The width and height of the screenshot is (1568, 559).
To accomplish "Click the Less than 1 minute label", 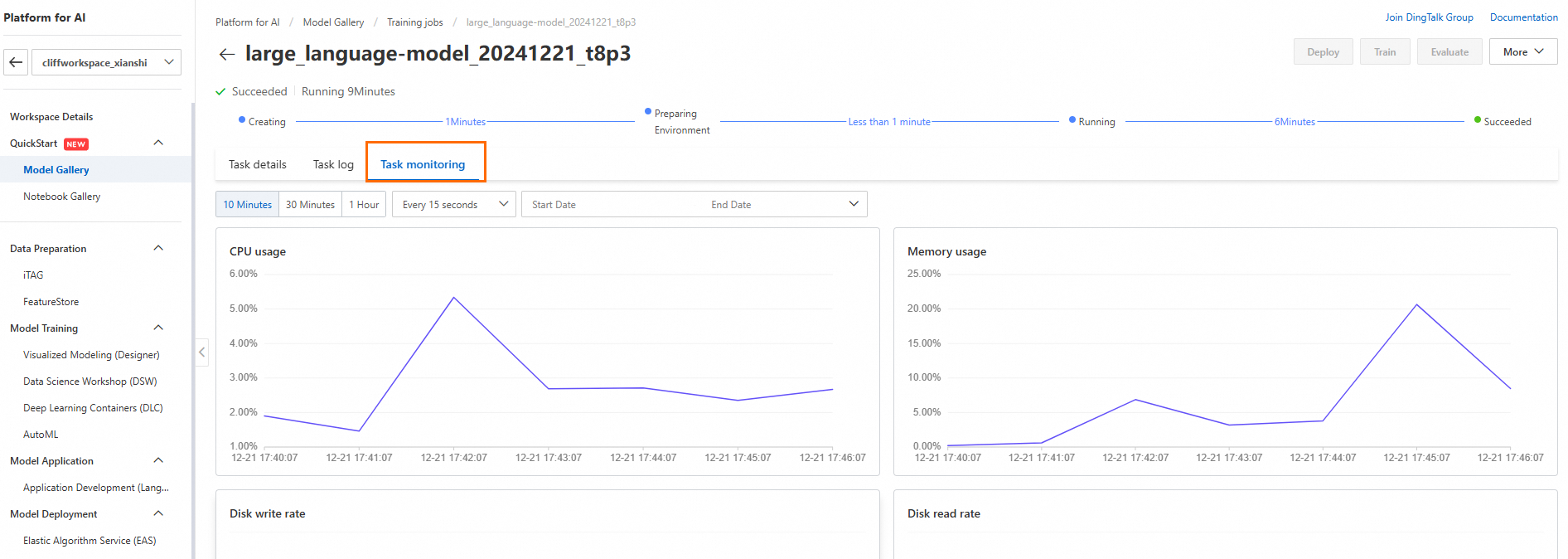I will (889, 122).
